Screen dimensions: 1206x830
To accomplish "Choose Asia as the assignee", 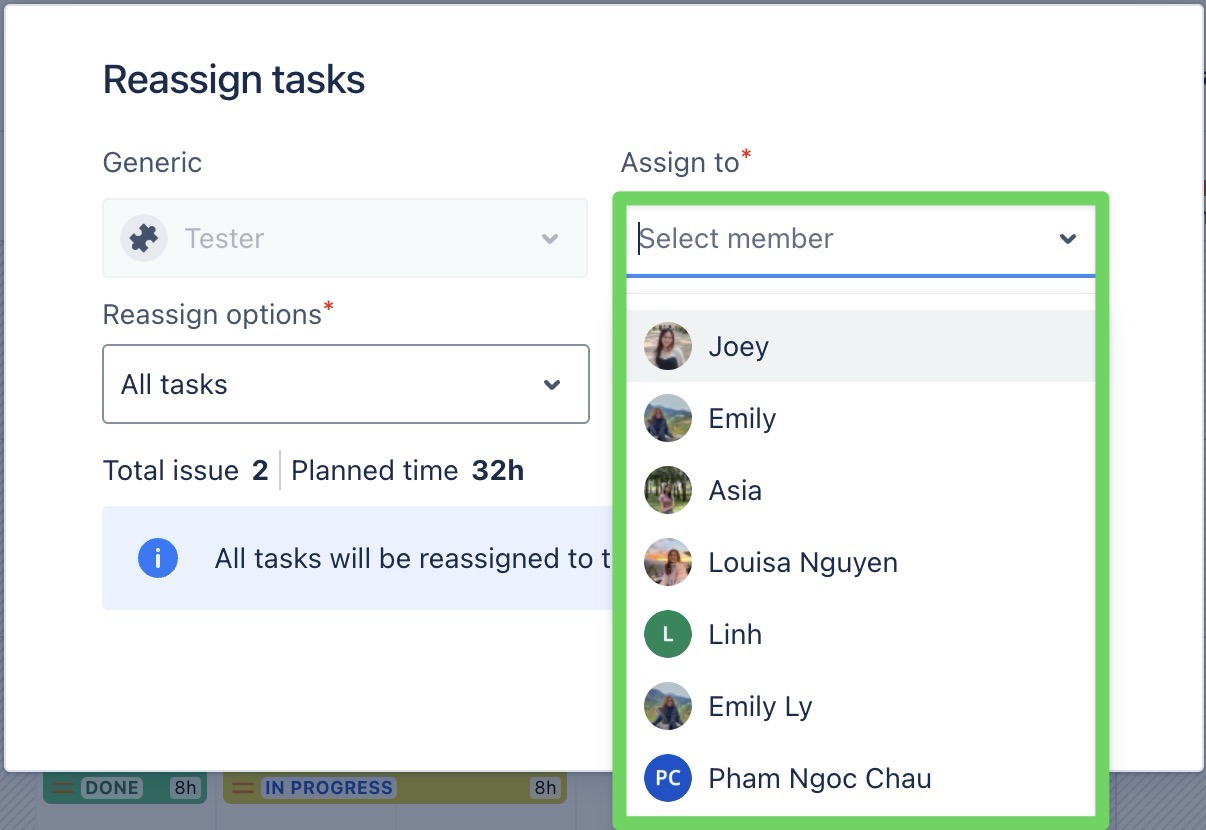I will 735,490.
